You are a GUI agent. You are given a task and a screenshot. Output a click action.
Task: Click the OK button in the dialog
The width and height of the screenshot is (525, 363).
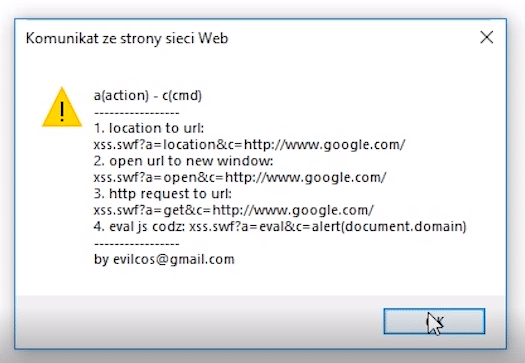coord(434,321)
